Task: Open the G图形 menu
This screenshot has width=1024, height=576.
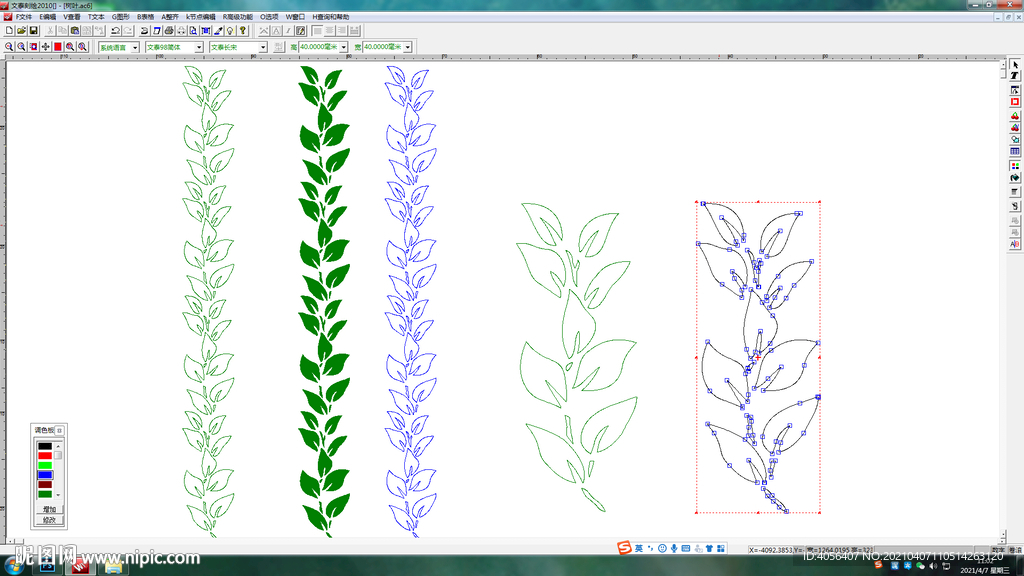Action: click(121, 17)
